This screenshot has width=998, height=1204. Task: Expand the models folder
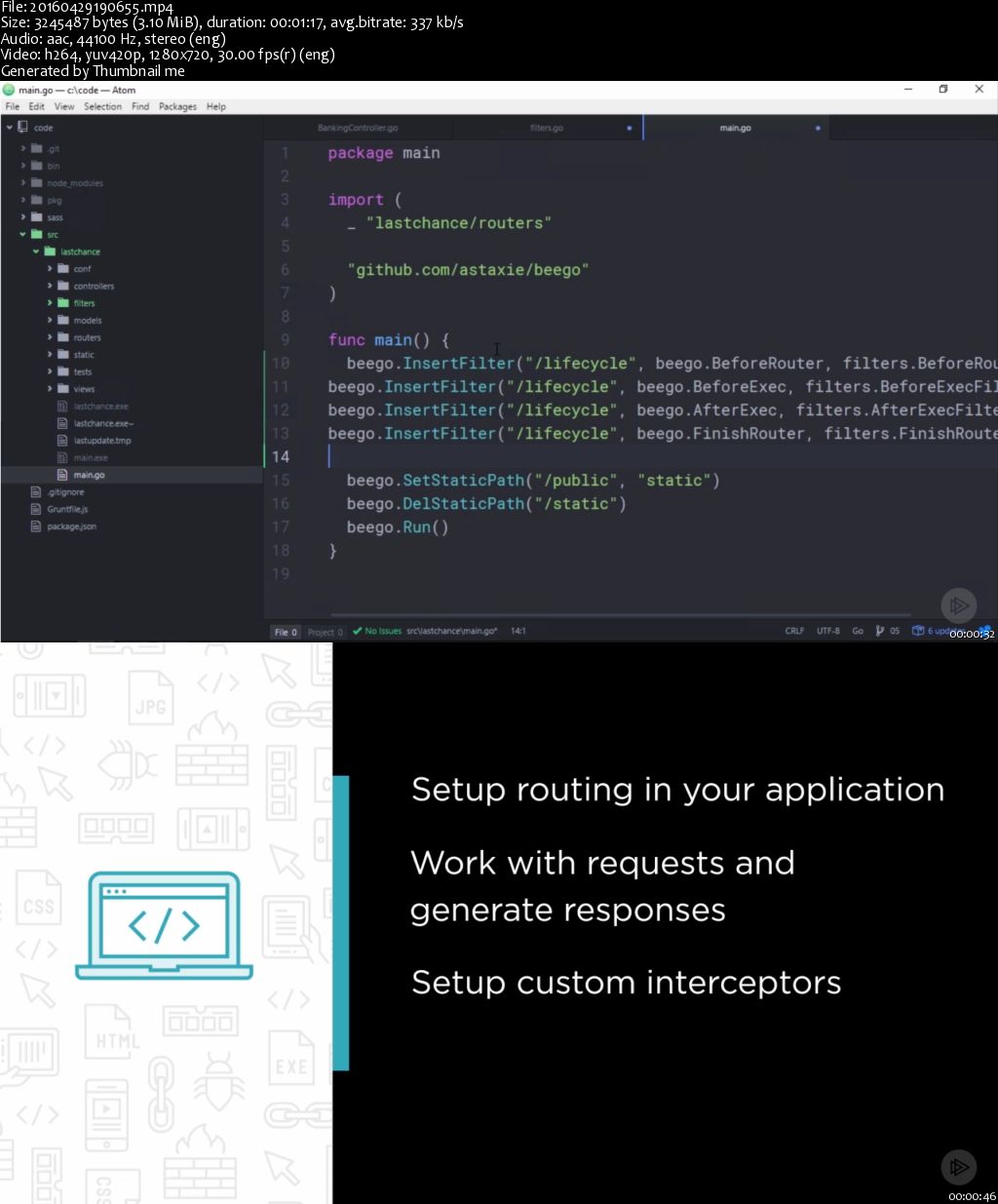coord(50,320)
